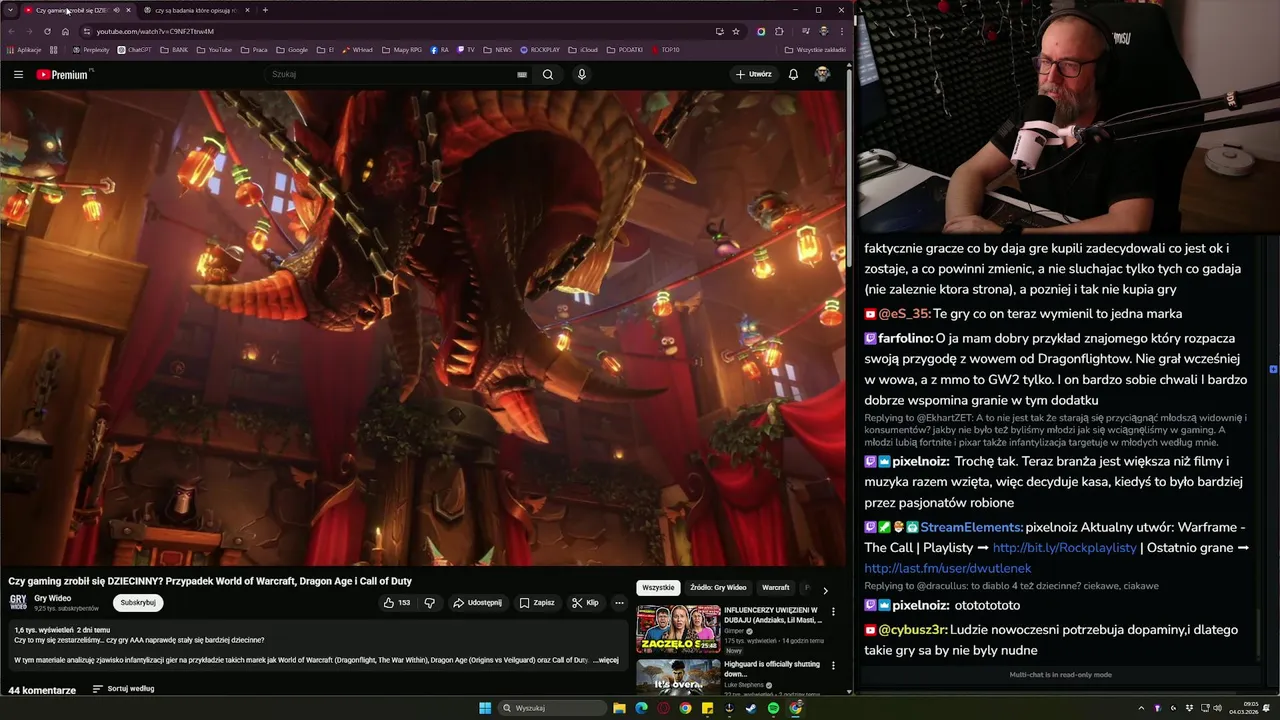Open the Wszystkie zakładki folder

click(x=815, y=50)
